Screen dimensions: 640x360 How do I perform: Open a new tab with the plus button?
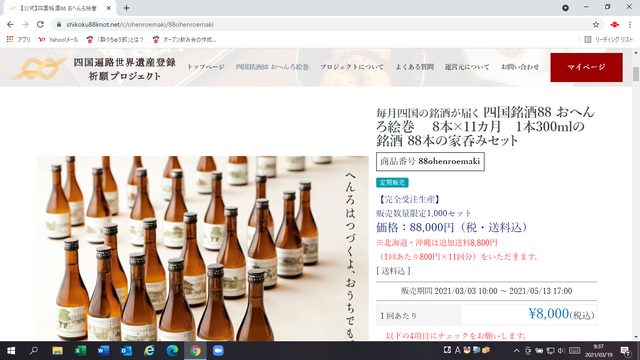pyautogui.click(x=126, y=8)
